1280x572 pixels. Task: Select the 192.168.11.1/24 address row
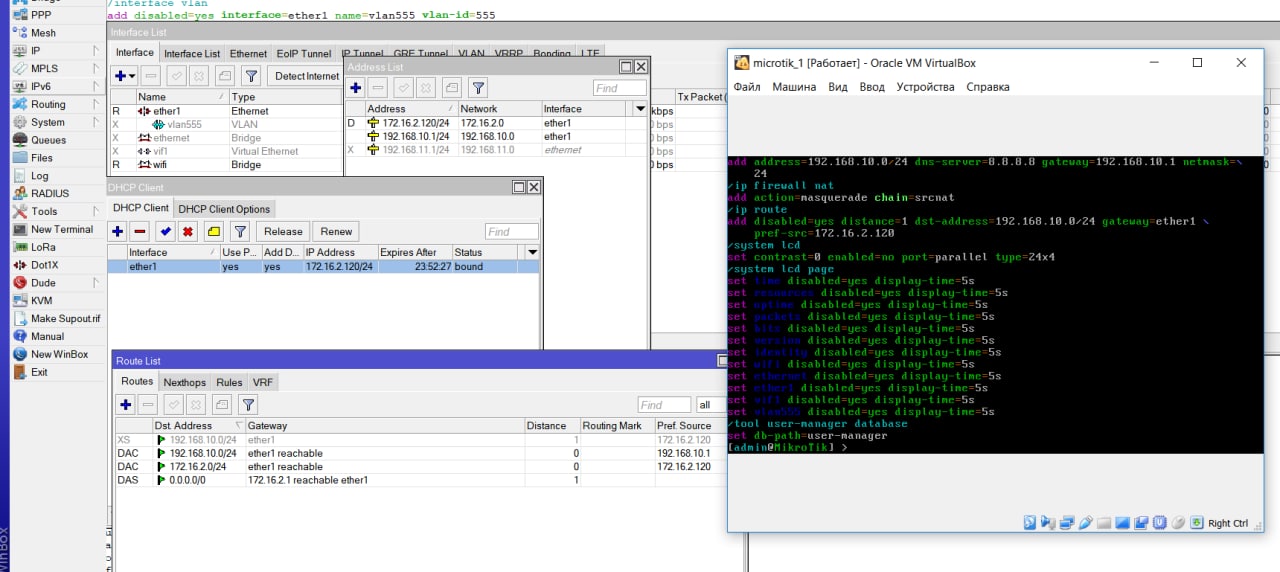[498, 149]
